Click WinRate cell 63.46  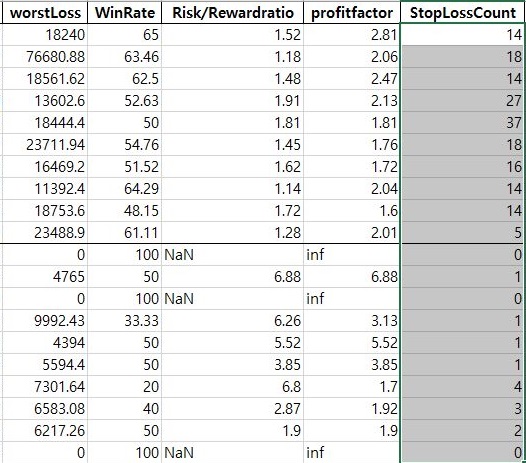click(124, 57)
